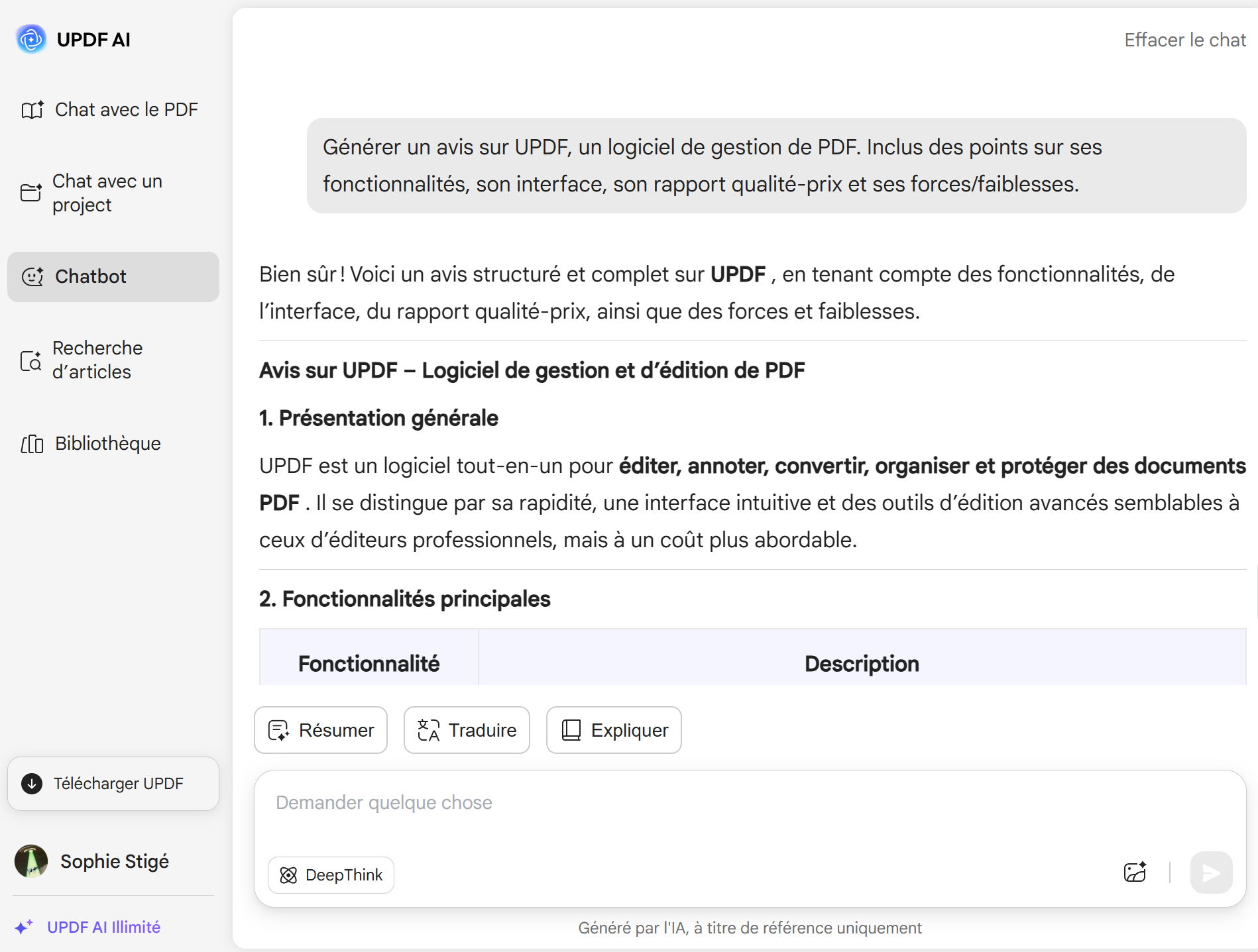This screenshot has width=1258, height=952.
Task: Click the Recherche d'articles search icon
Action: pos(30,360)
